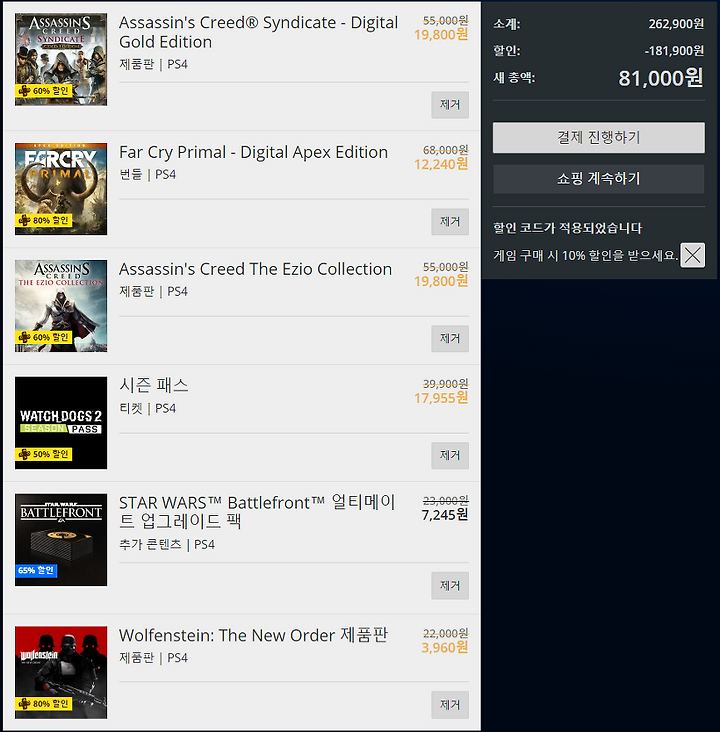Screen dimensions: 720x732
Task: Dismiss the applied discount code with X icon
Action: pos(692,255)
